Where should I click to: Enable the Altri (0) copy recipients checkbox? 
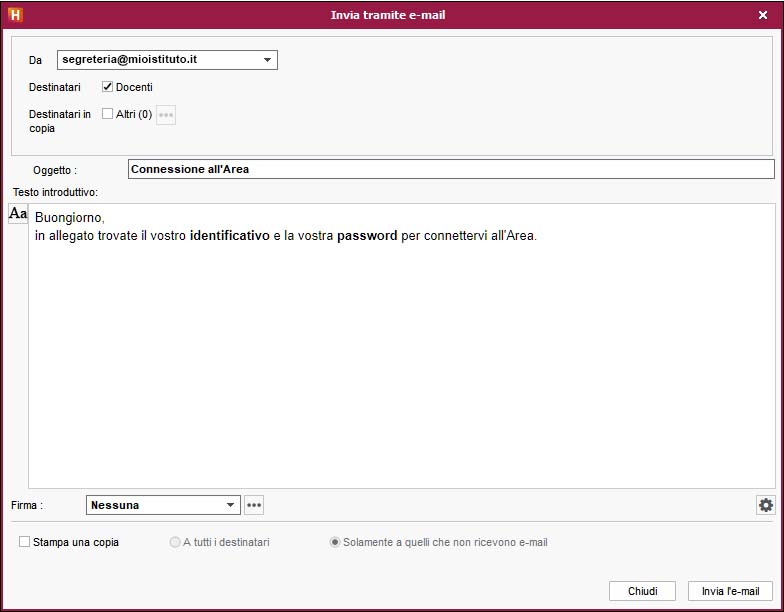pyautogui.click(x=108, y=114)
